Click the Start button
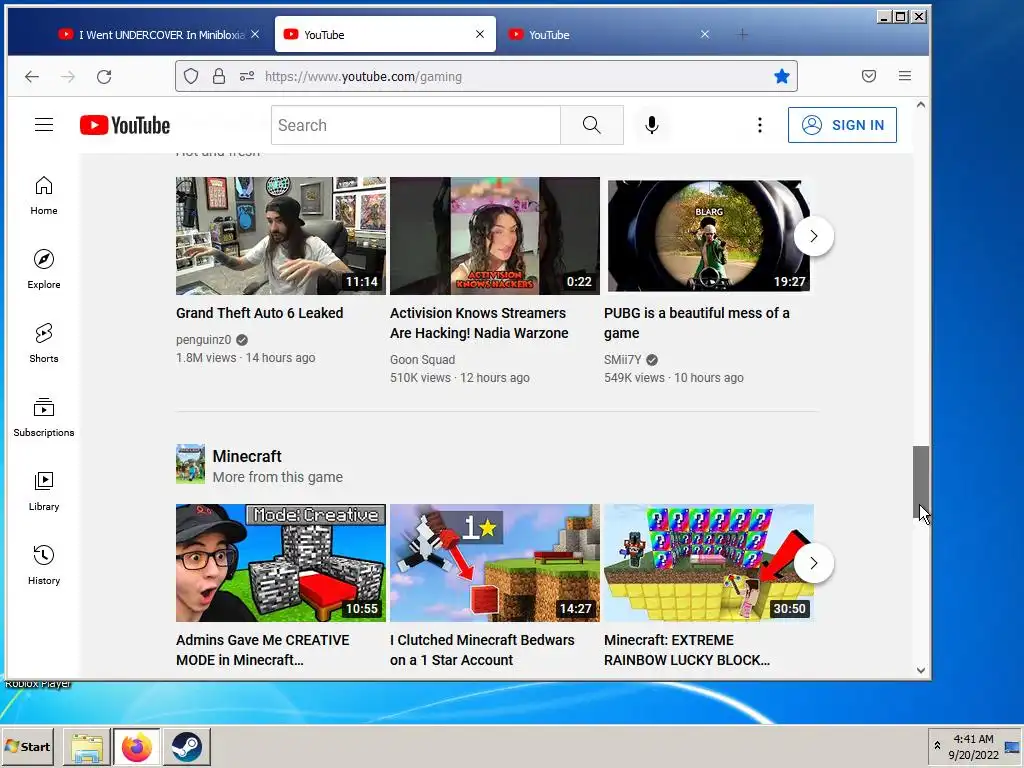The height and width of the screenshot is (768, 1024). click(x=28, y=746)
